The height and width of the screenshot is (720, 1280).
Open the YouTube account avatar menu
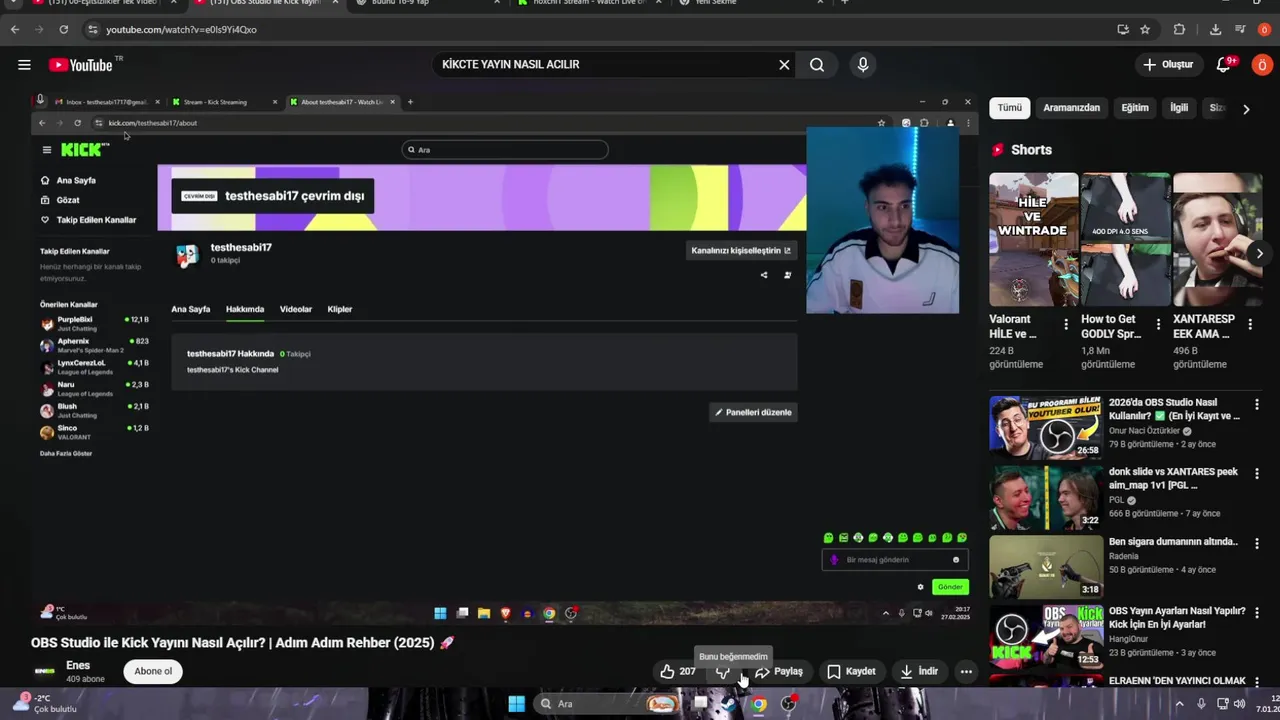click(x=1262, y=65)
